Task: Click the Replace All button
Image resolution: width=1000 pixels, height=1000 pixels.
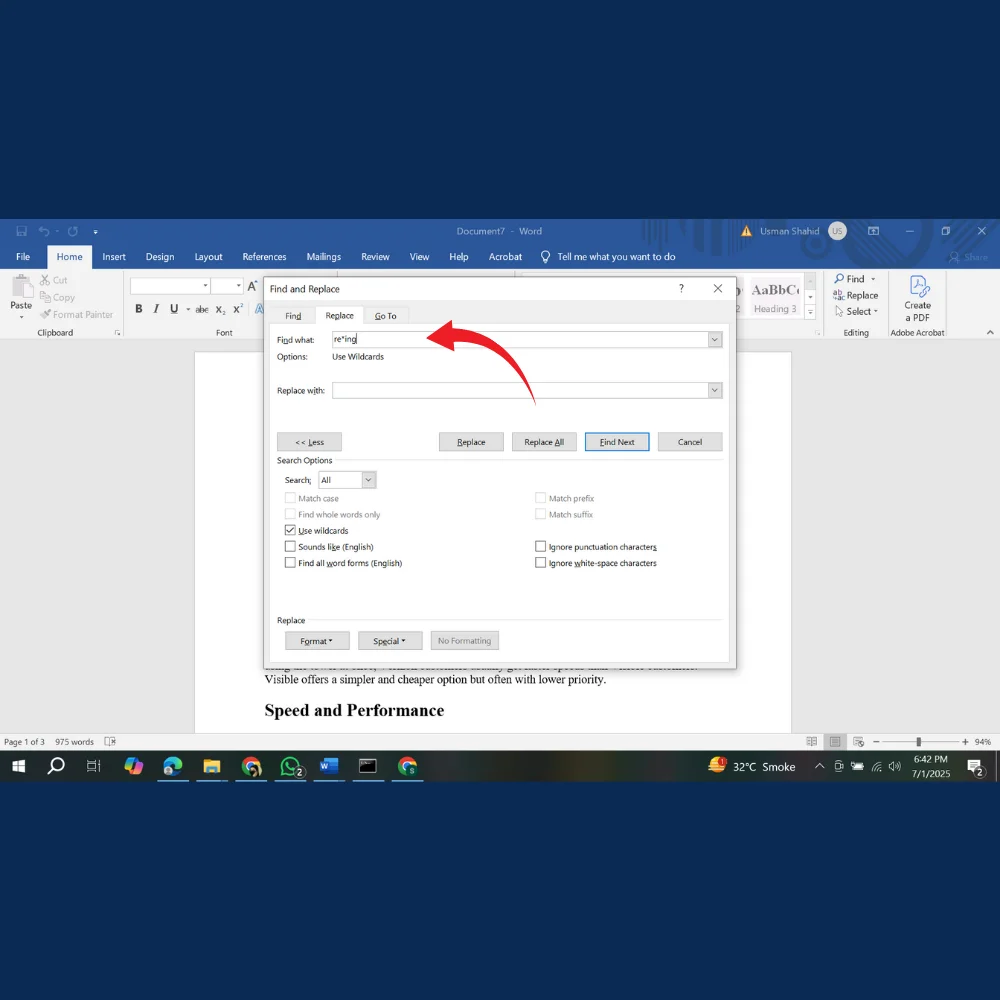Action: 544,442
